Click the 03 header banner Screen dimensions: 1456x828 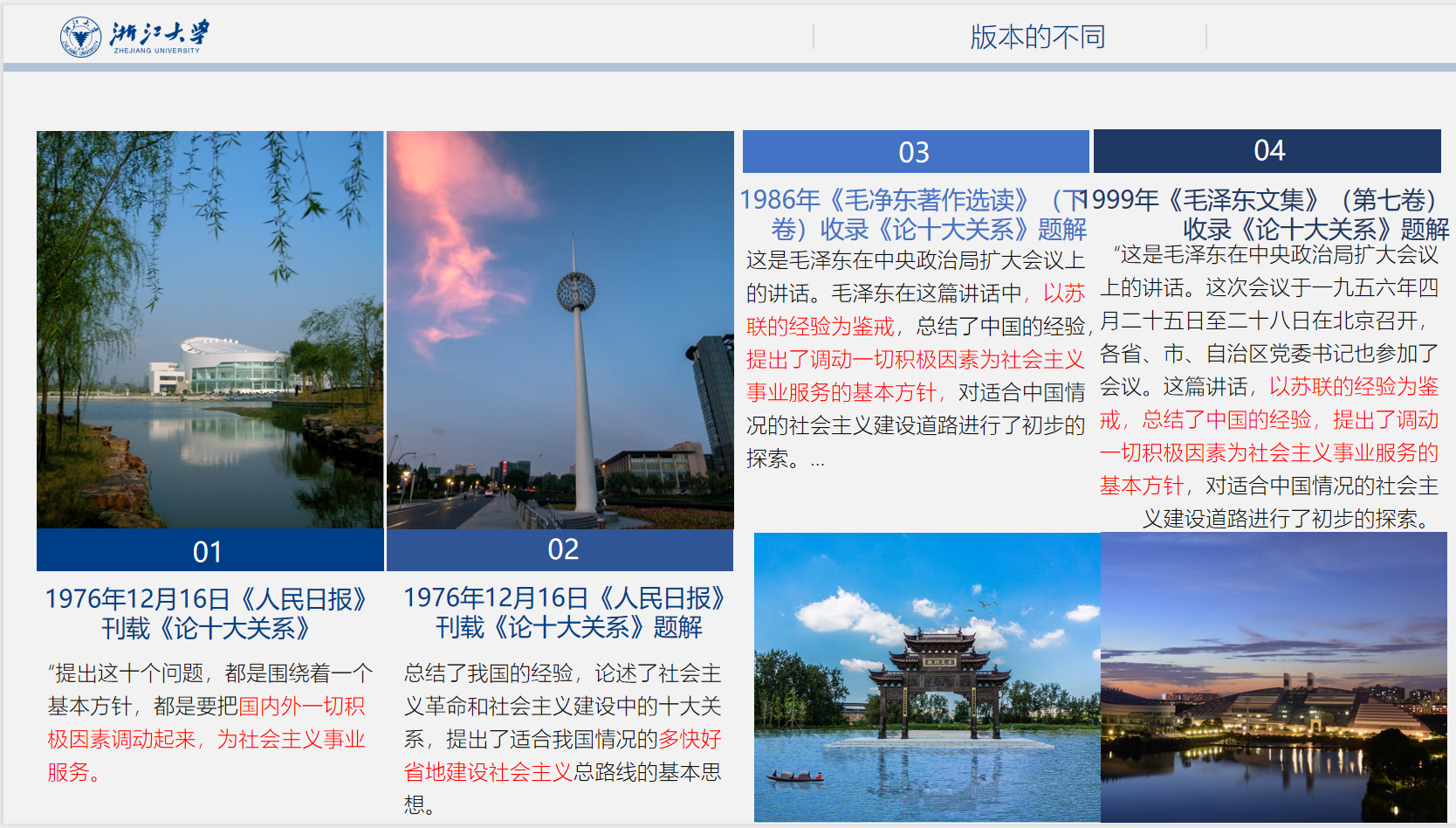916,152
